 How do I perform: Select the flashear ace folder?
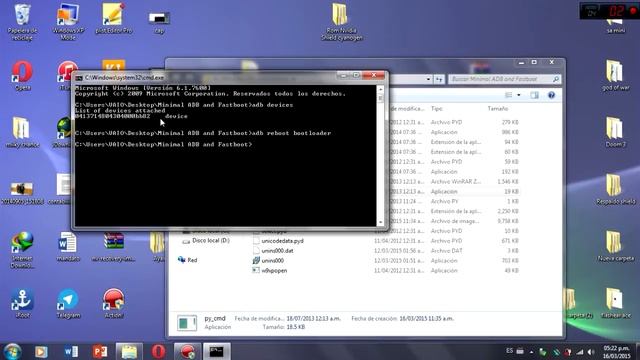(615, 303)
